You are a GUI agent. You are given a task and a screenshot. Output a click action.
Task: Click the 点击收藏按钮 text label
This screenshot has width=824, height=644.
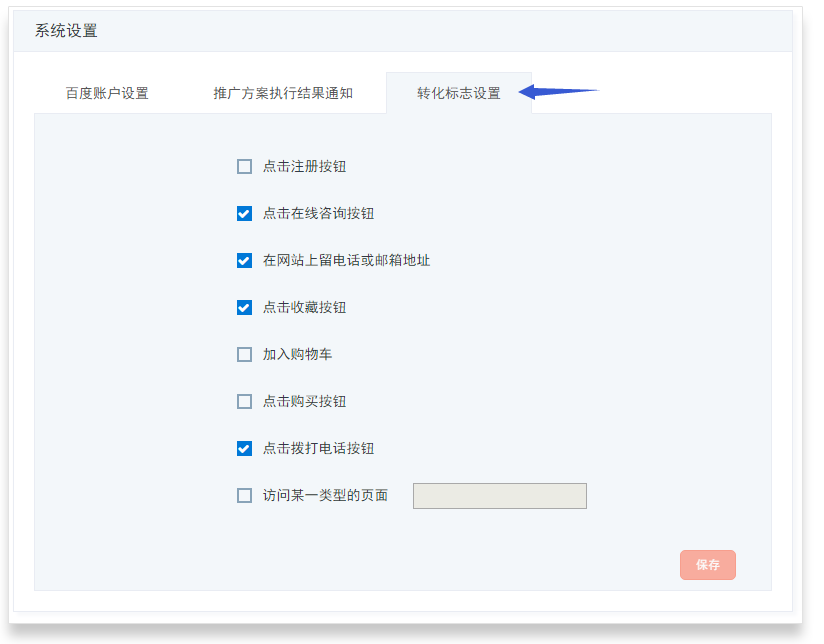pos(304,308)
